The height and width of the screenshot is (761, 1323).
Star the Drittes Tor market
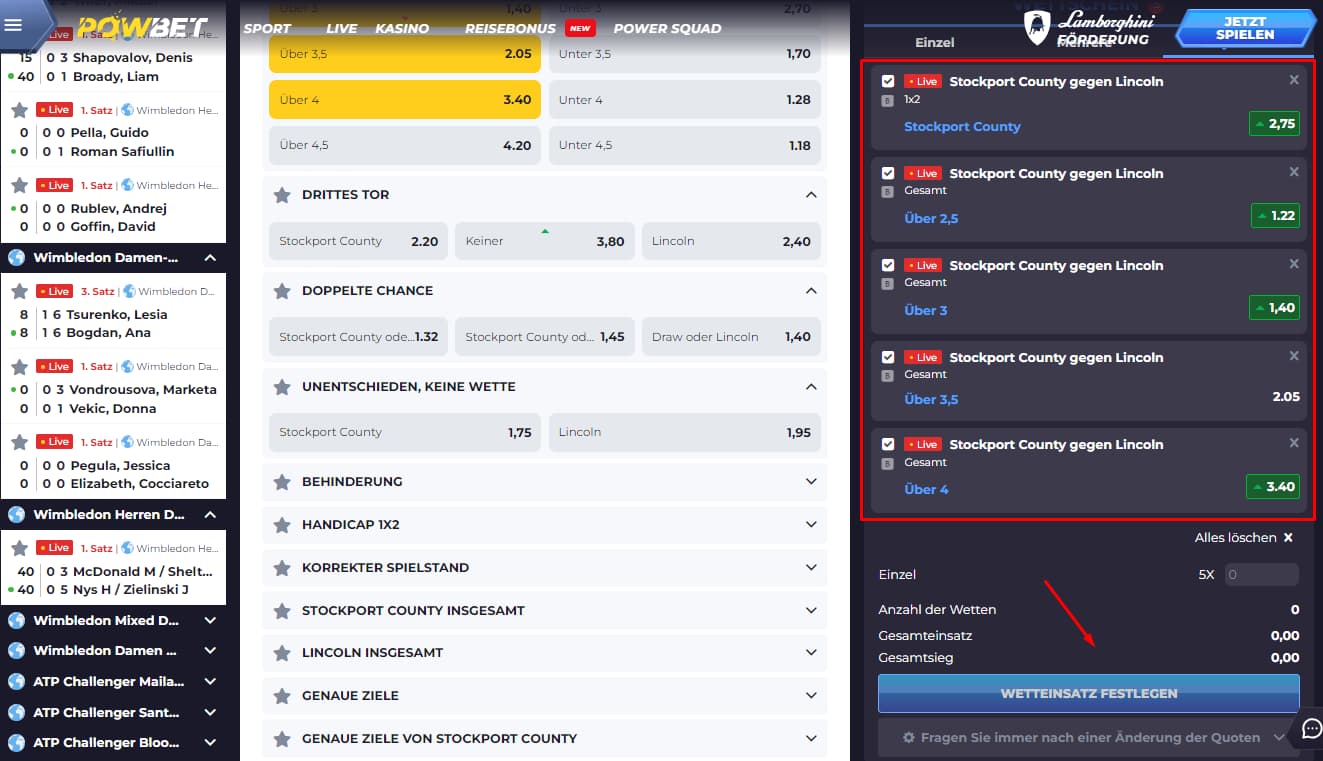click(282, 195)
